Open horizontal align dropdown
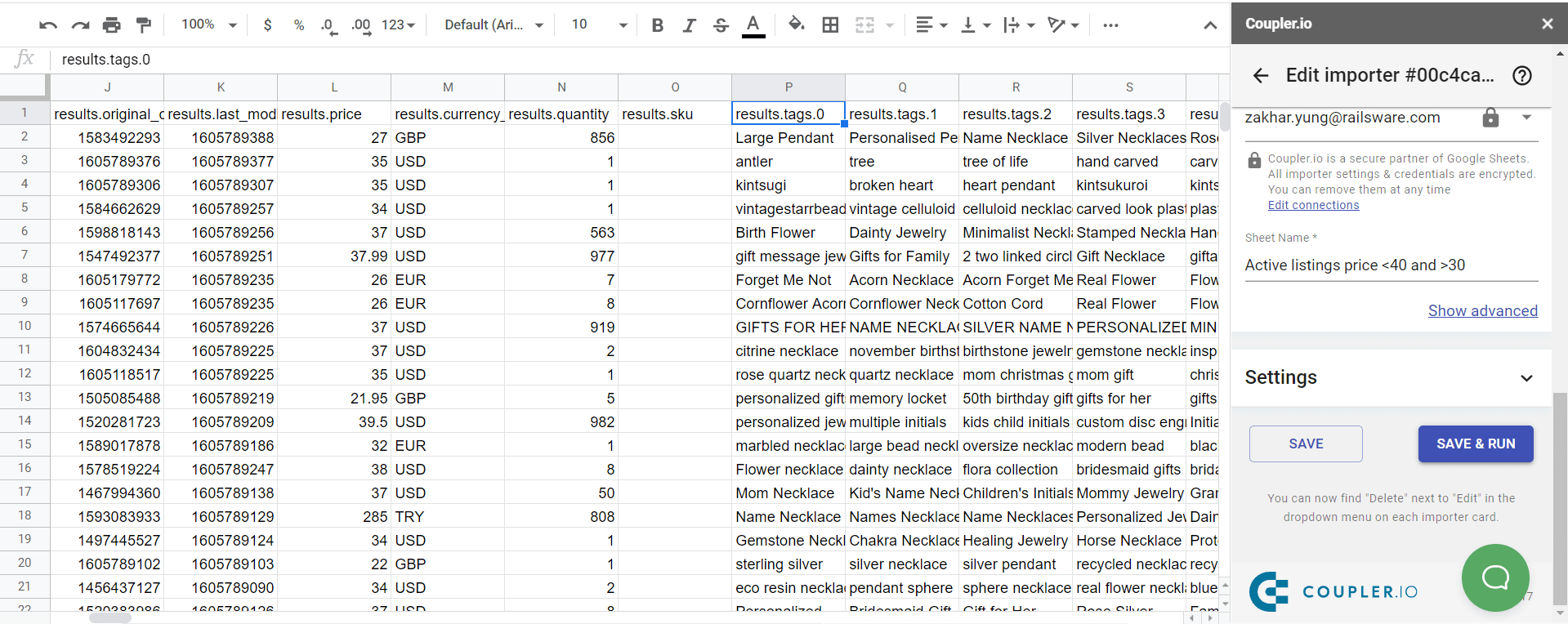 click(931, 25)
